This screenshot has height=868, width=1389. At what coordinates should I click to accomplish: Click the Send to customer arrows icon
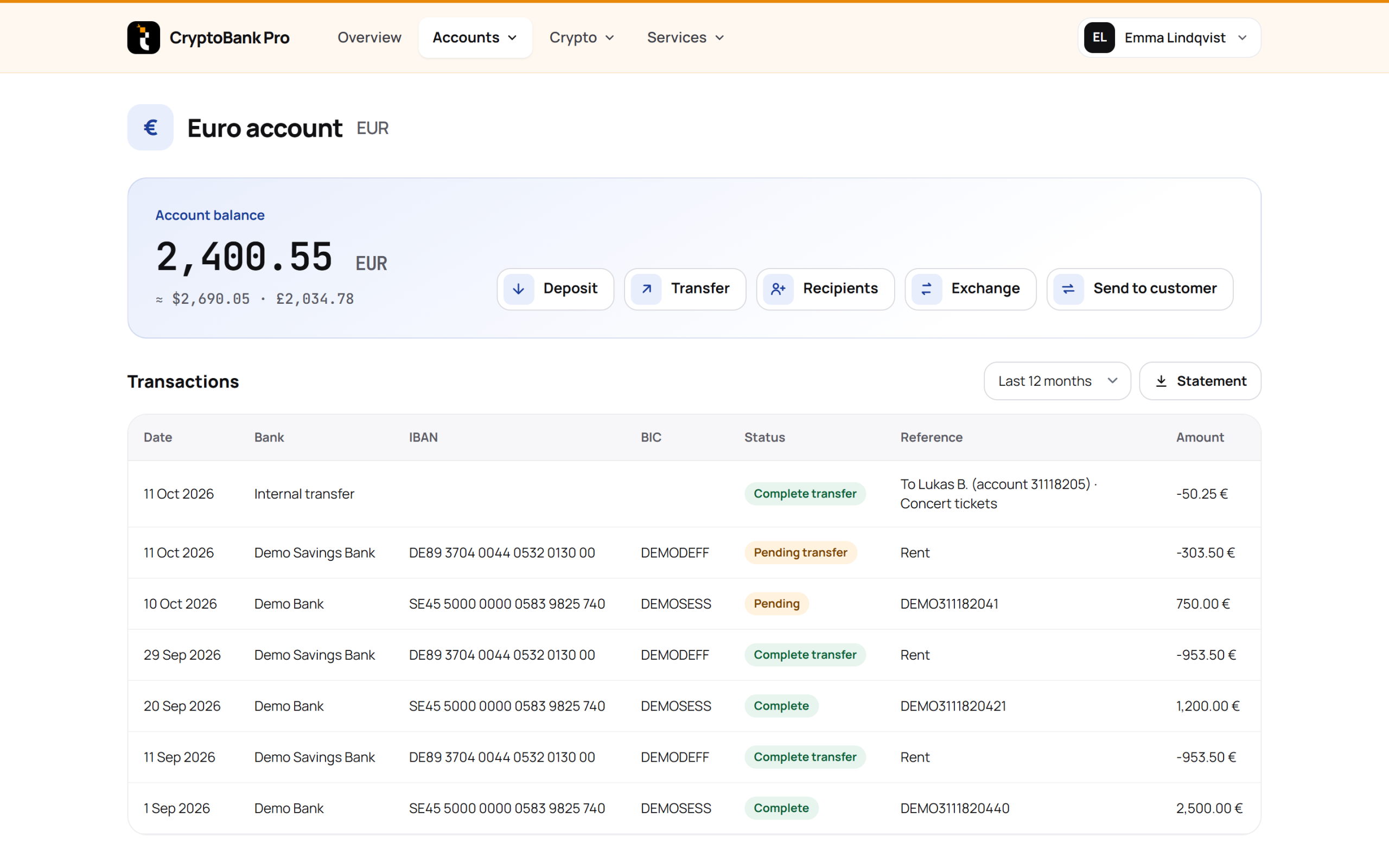click(1068, 289)
